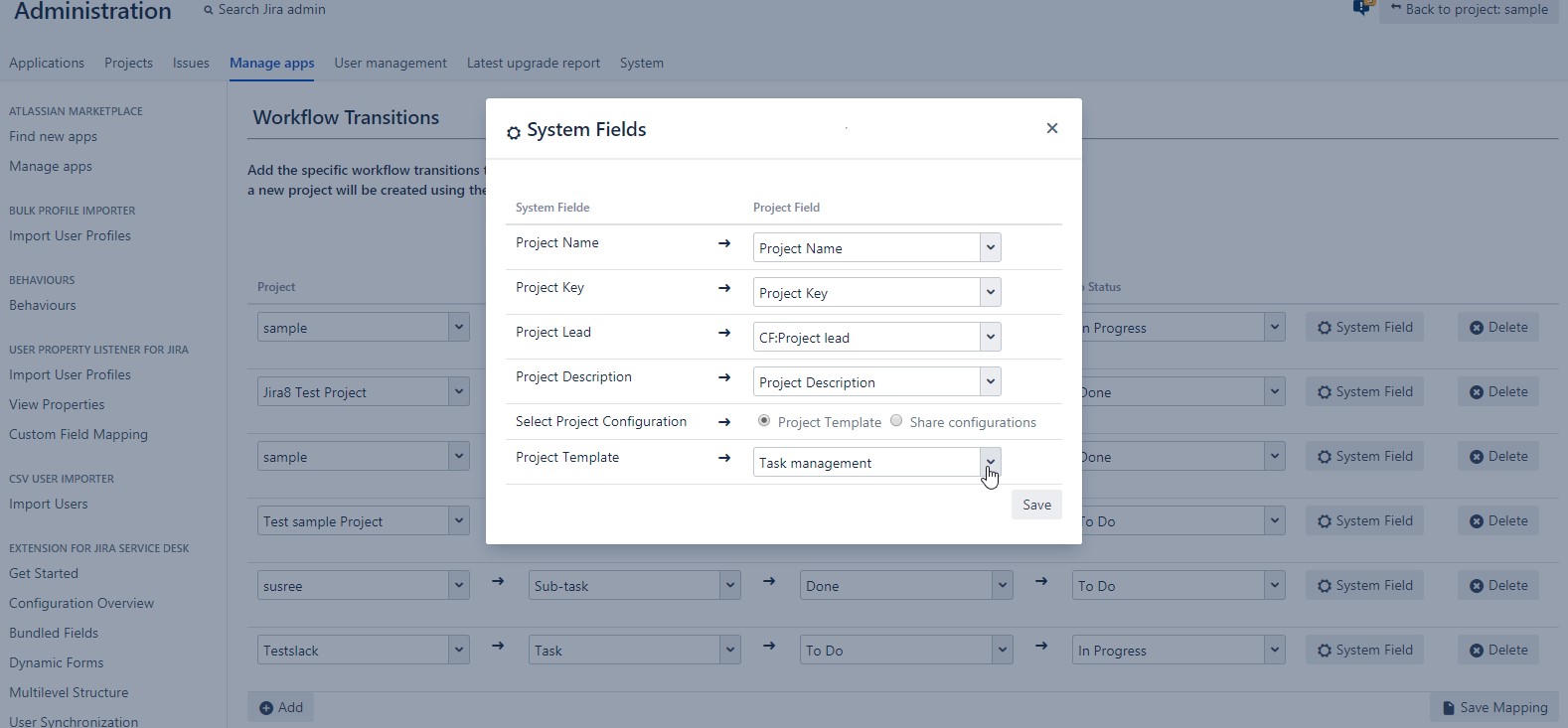
Task: Open the Projects admin tab
Action: click(128, 63)
